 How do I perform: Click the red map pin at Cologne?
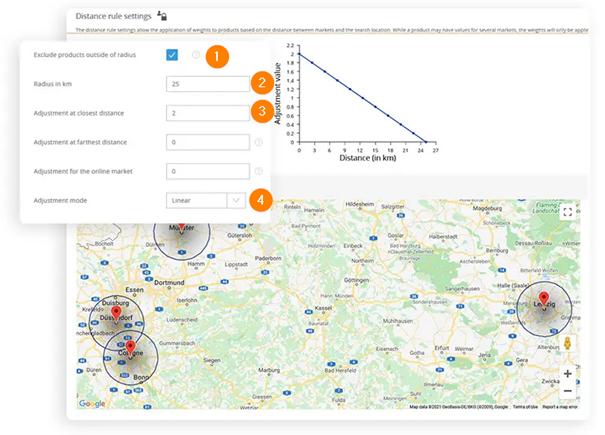[130, 348]
